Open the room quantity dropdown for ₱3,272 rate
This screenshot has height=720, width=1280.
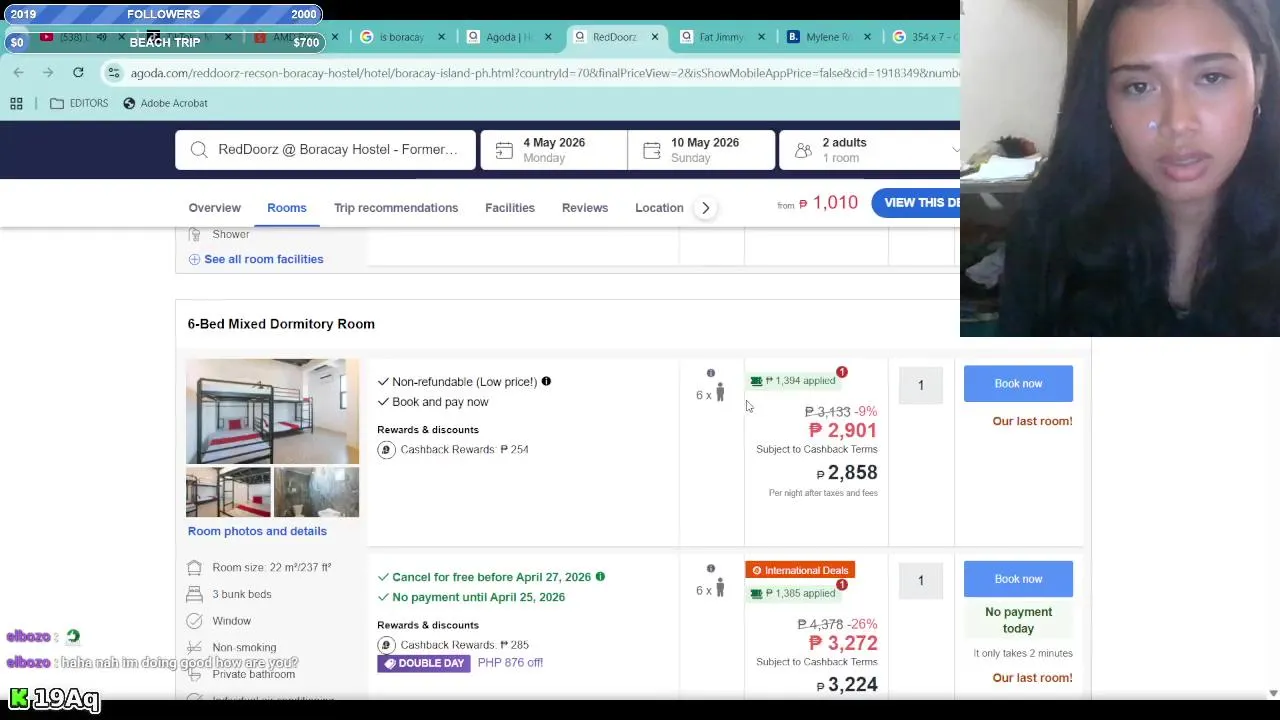tap(921, 581)
